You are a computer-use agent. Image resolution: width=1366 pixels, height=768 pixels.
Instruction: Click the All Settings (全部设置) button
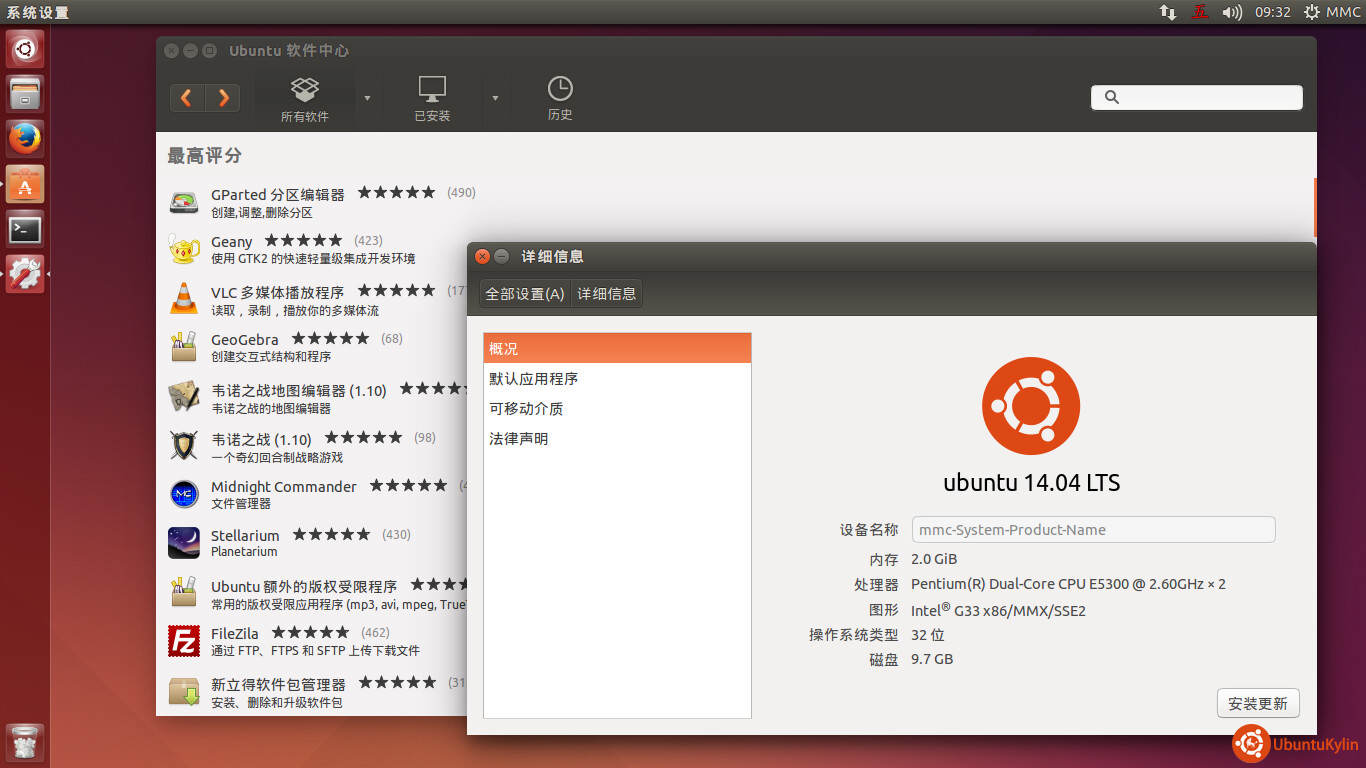[x=525, y=294]
